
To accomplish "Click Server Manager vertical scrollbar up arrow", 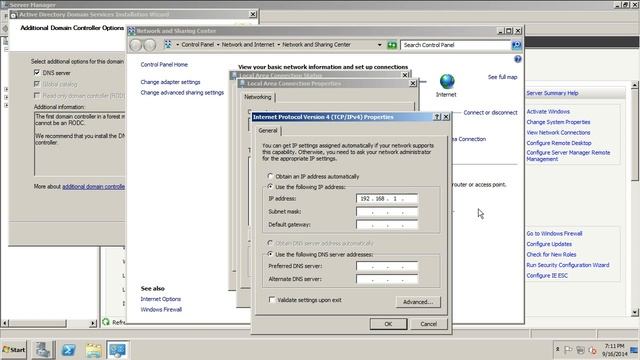I will [x=634, y=85].
